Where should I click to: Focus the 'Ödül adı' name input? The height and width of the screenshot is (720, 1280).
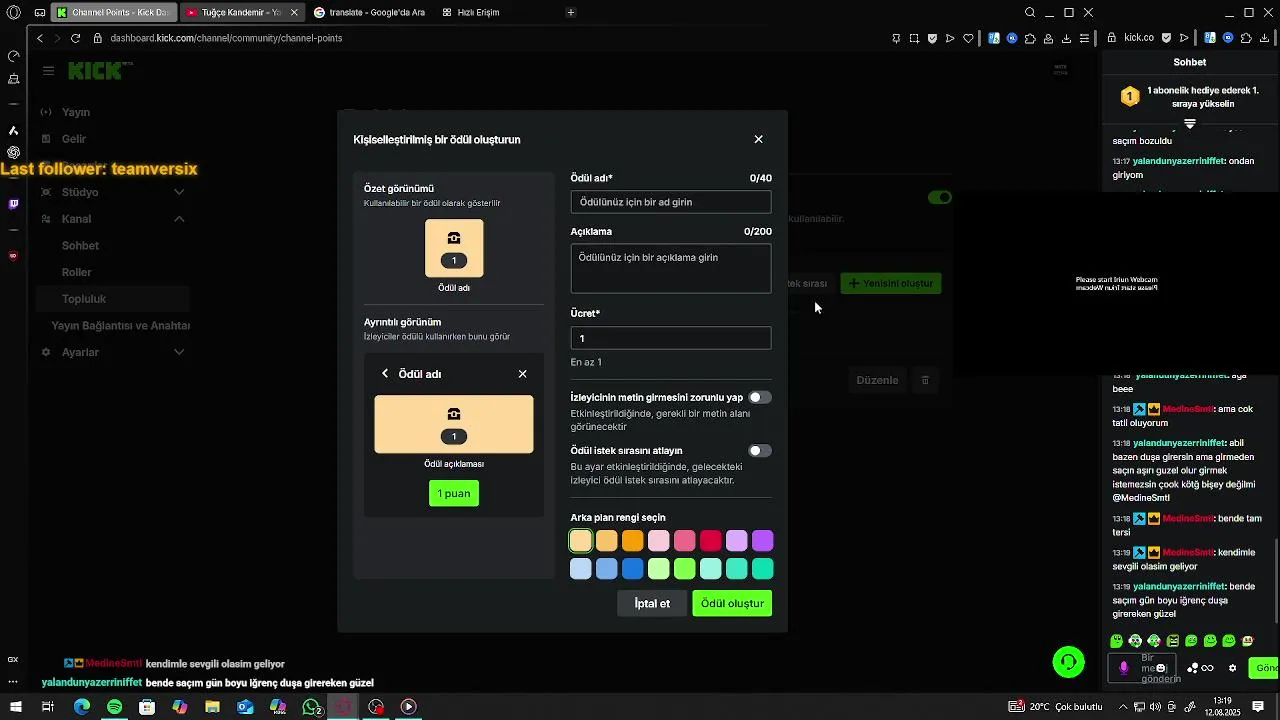click(671, 202)
